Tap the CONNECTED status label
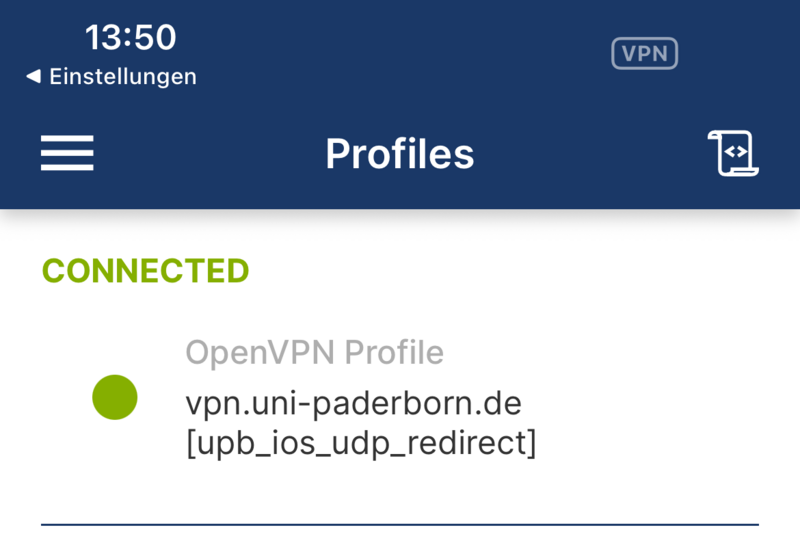The height and width of the screenshot is (560, 800). point(146,271)
